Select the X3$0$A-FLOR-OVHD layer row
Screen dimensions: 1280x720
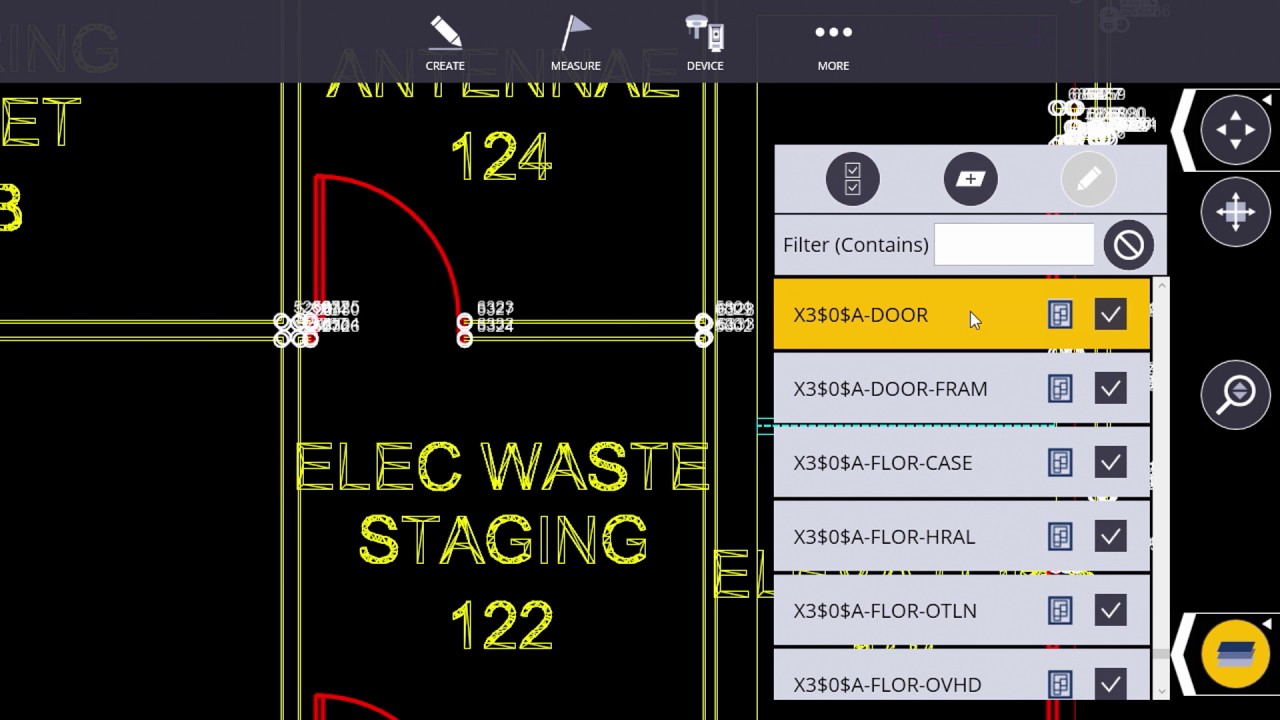(962, 675)
